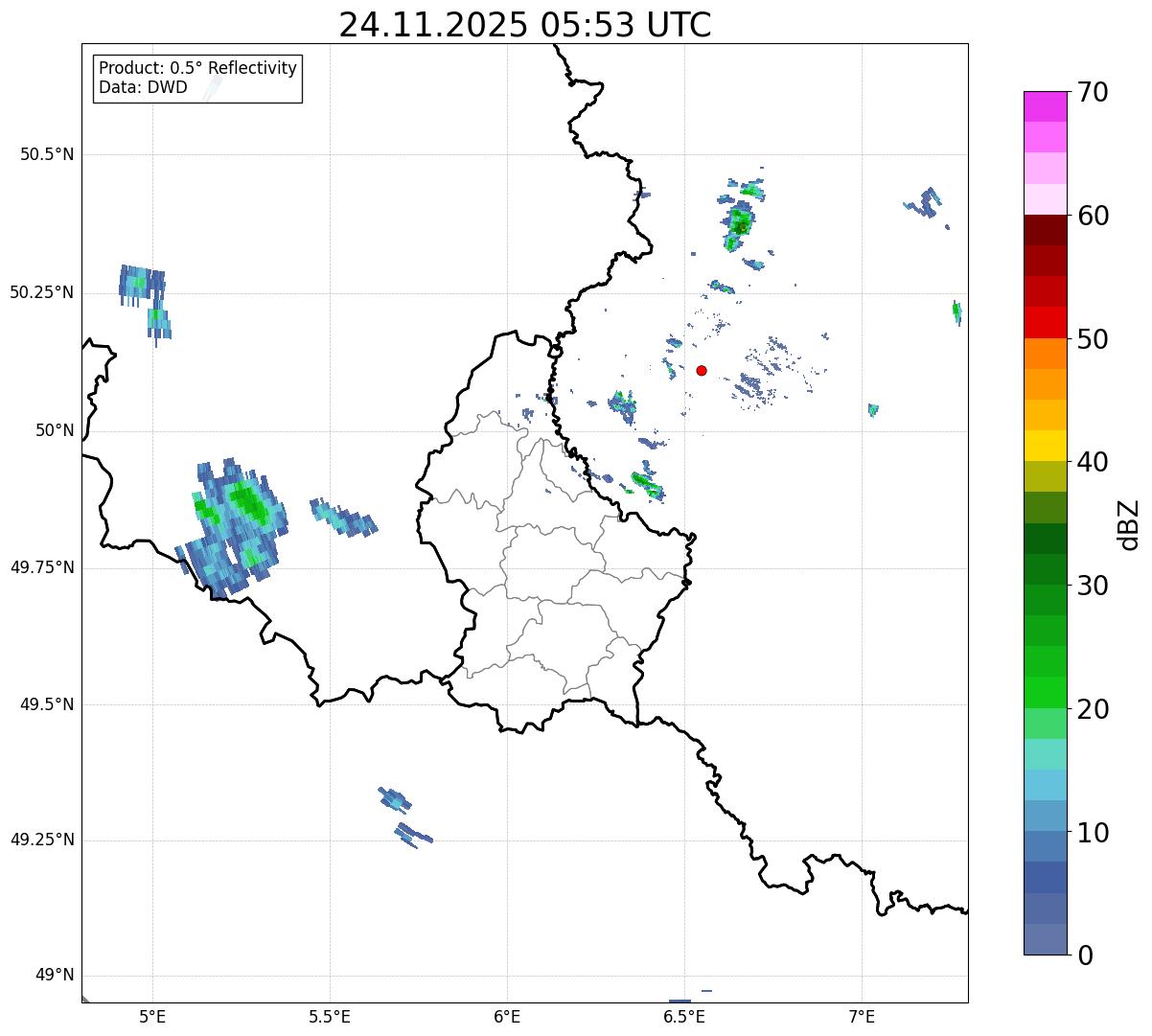Click the red station marker dot

tap(702, 370)
